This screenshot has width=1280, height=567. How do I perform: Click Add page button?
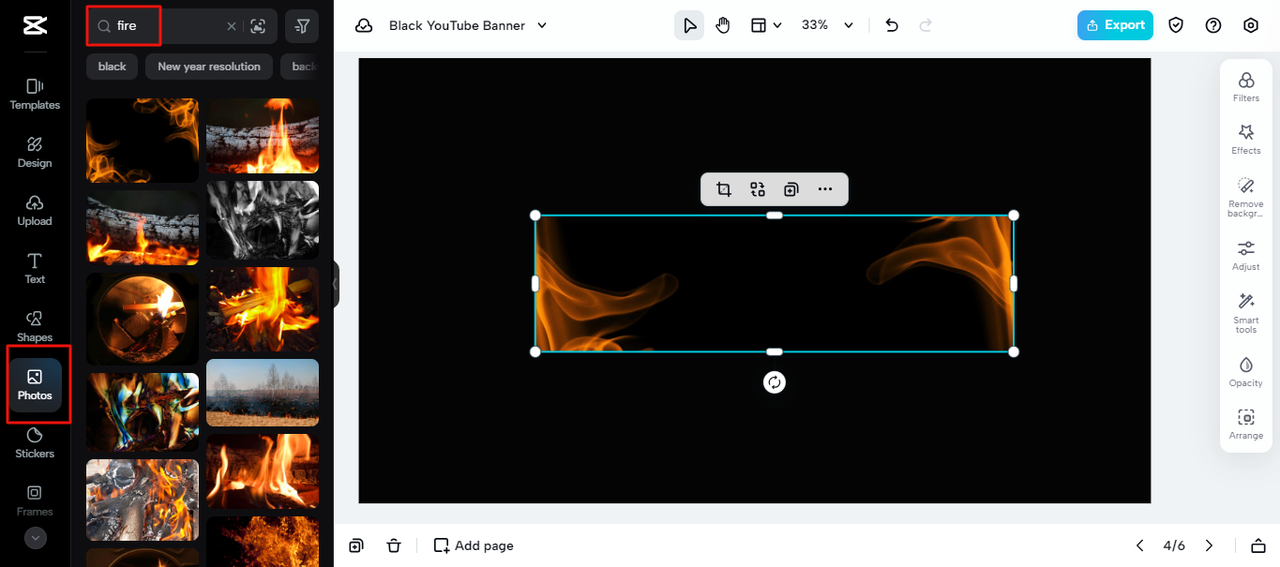click(474, 545)
